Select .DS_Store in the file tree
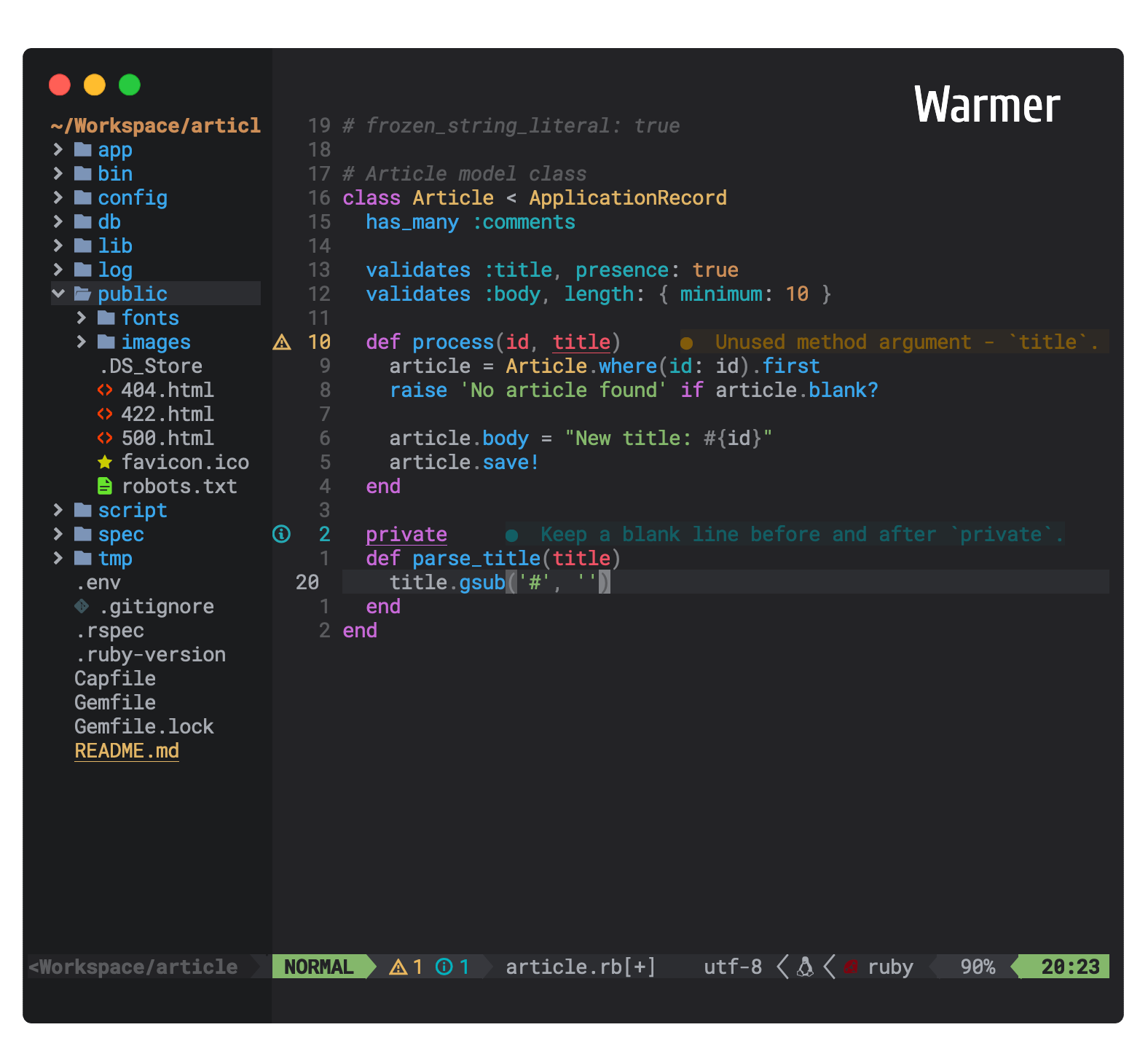Viewport: 1148px width, 1062px height. pos(151,366)
